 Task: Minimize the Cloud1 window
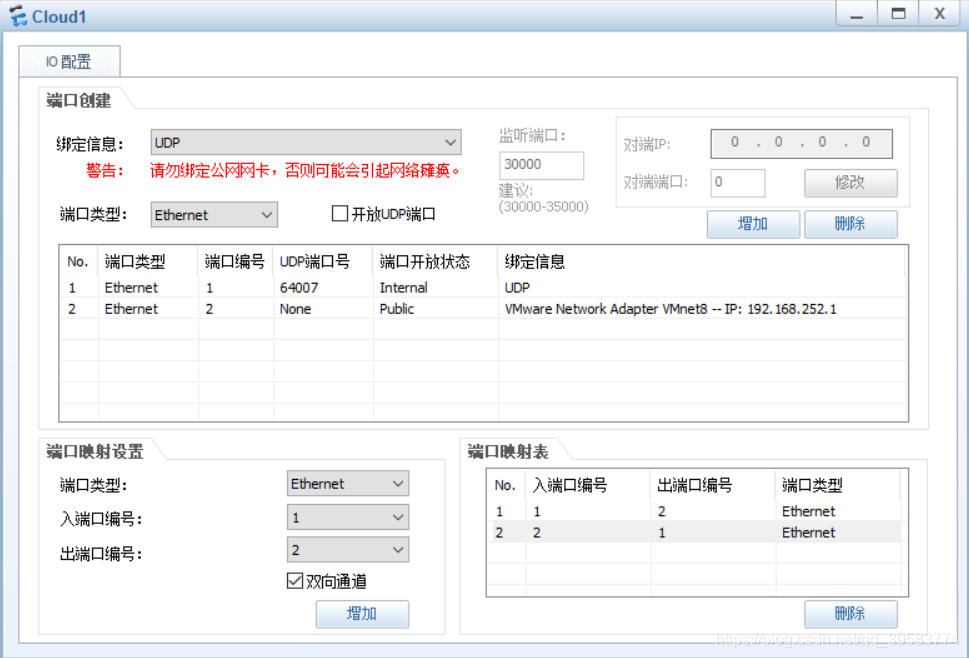point(857,14)
